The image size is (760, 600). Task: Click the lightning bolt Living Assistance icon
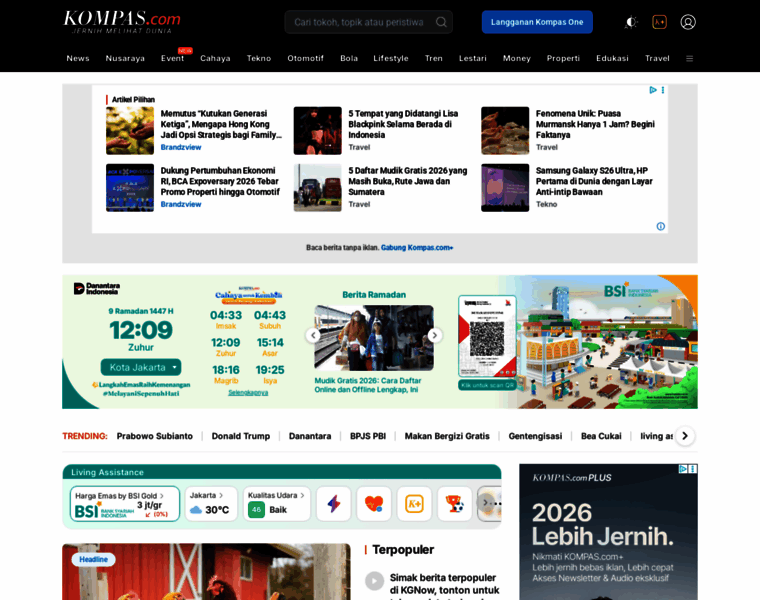[x=333, y=504]
